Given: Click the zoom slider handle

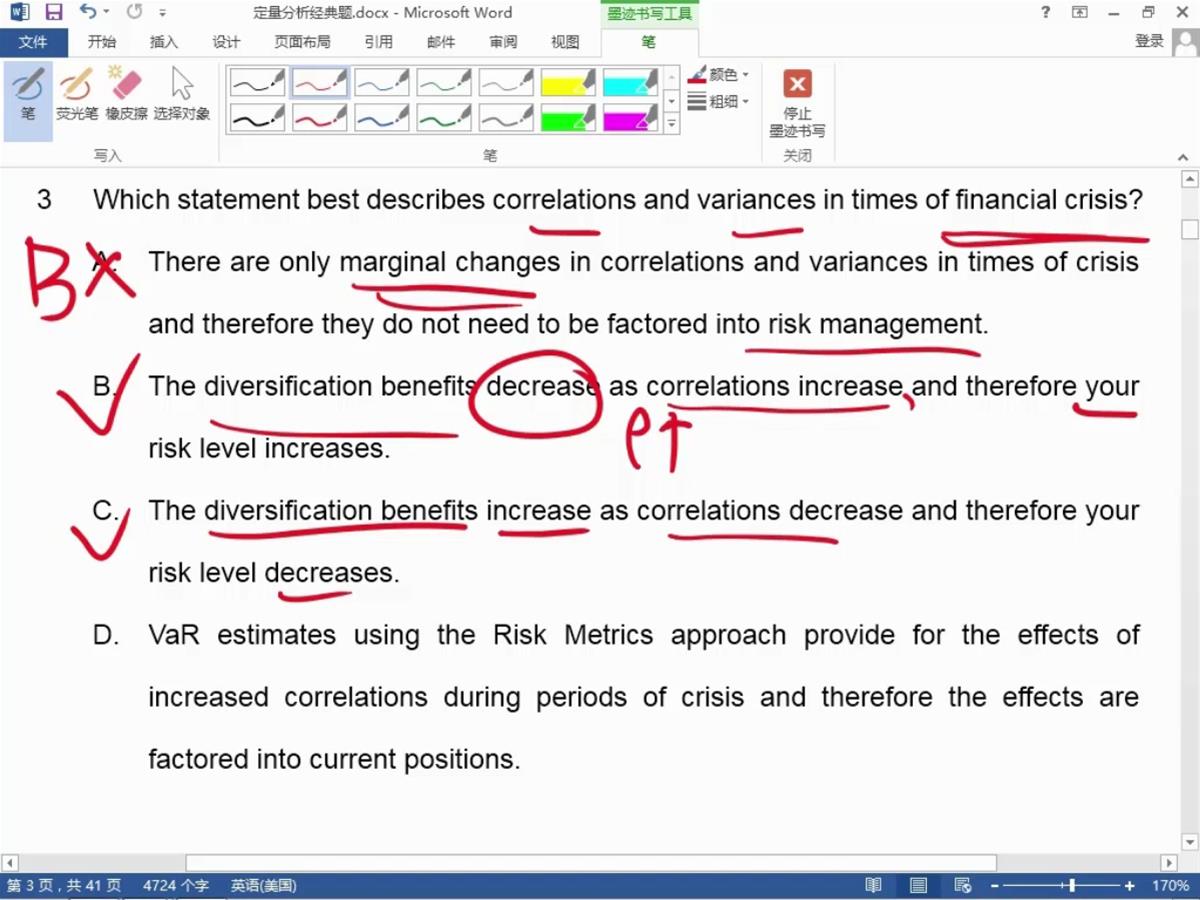Looking at the screenshot, I should [1072, 886].
